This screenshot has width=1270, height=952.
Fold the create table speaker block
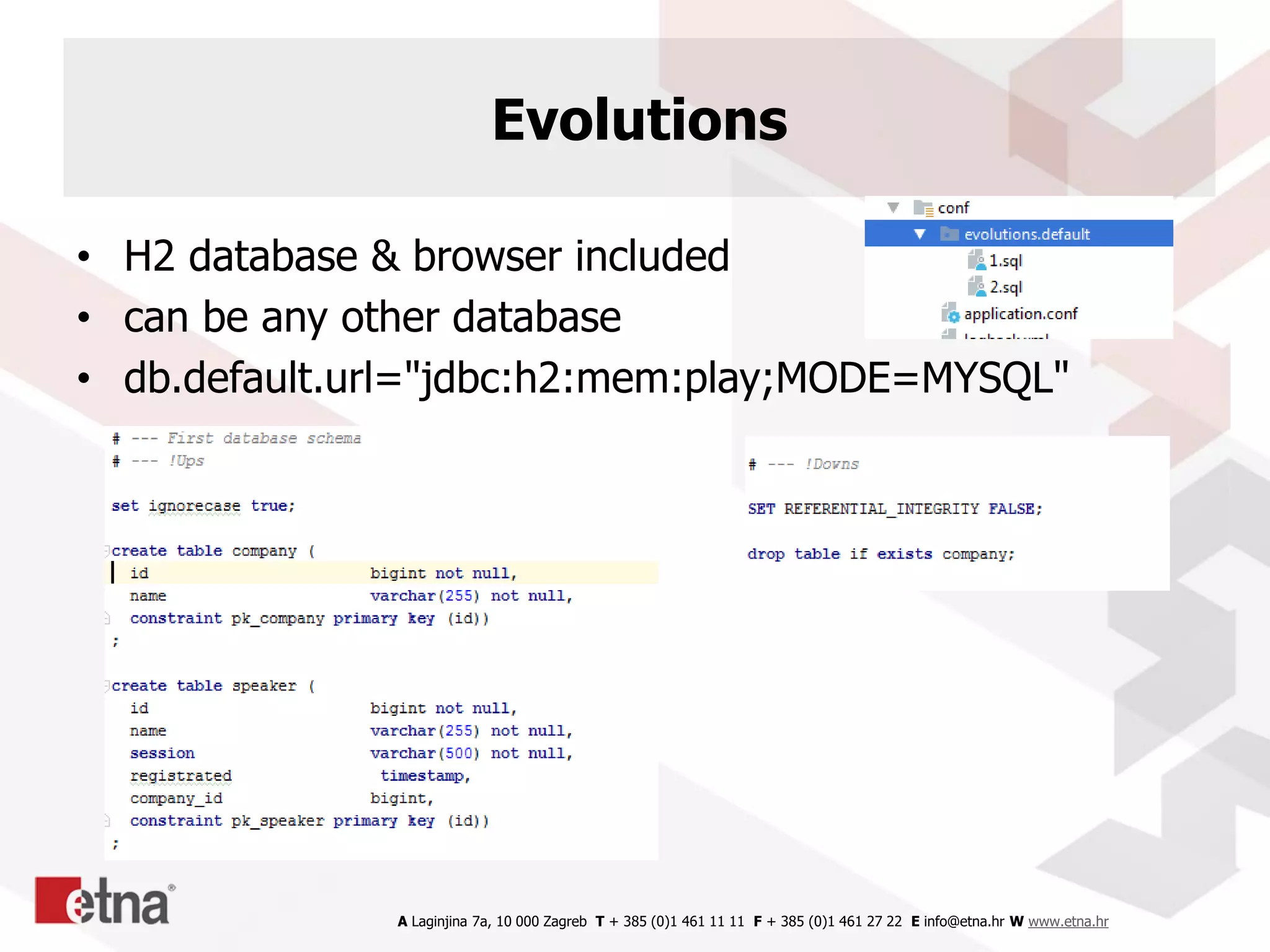click(x=107, y=685)
